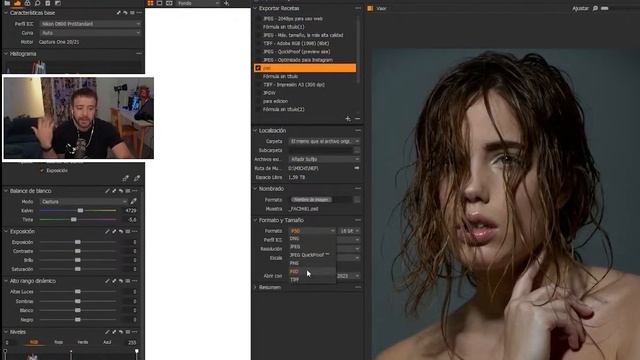Enable 'JPEG - QuickProof' recipe checkbox
The height and width of the screenshot is (360, 640).
(258, 51)
